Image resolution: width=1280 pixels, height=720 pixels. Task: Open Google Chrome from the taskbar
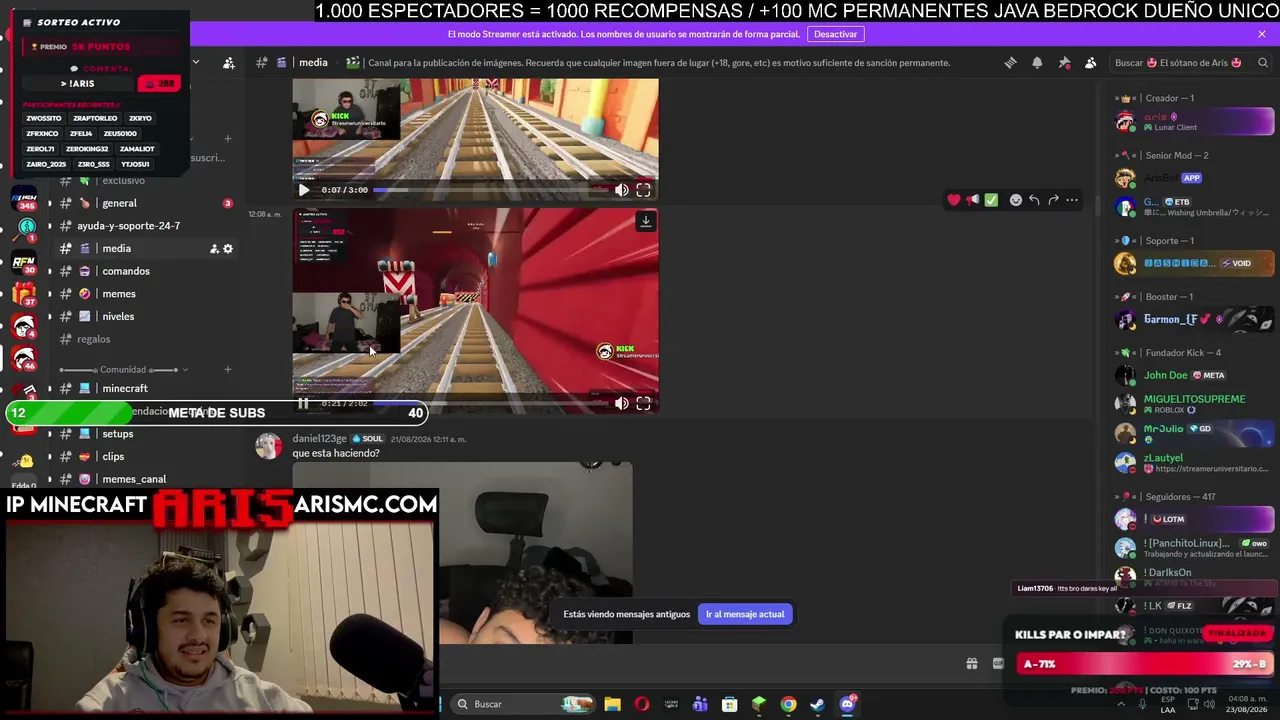[x=789, y=704]
